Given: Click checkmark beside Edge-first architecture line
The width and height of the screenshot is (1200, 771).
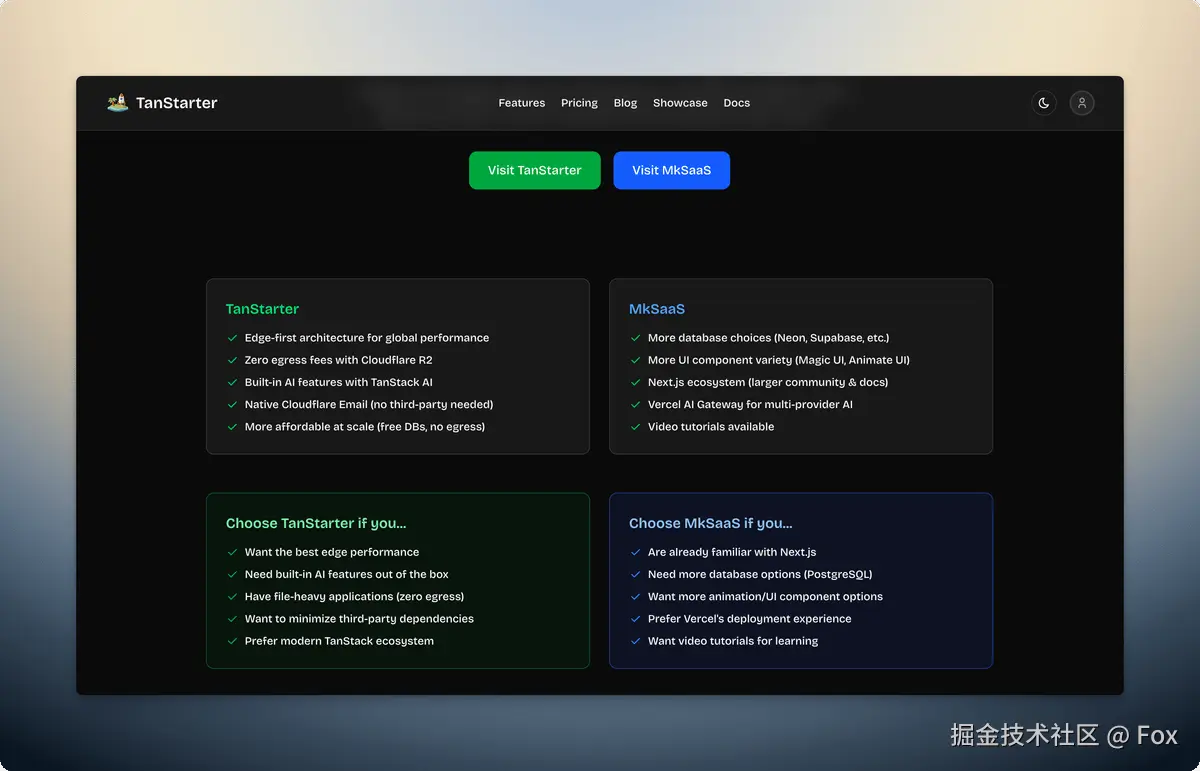Looking at the screenshot, I should (232, 338).
